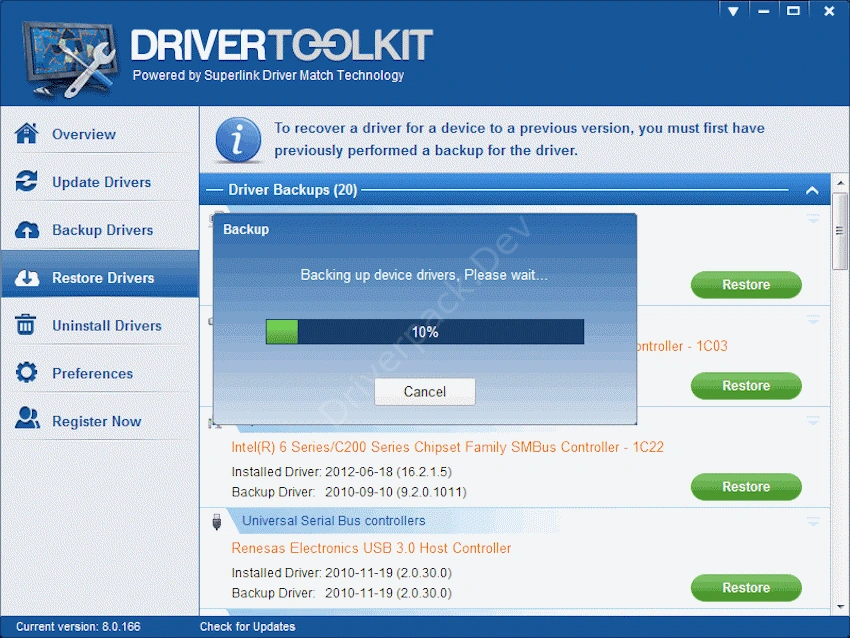Viewport: 850px width, 638px height.
Task: Expand the chevron above the 1C03 controller entry
Action: tap(813, 320)
